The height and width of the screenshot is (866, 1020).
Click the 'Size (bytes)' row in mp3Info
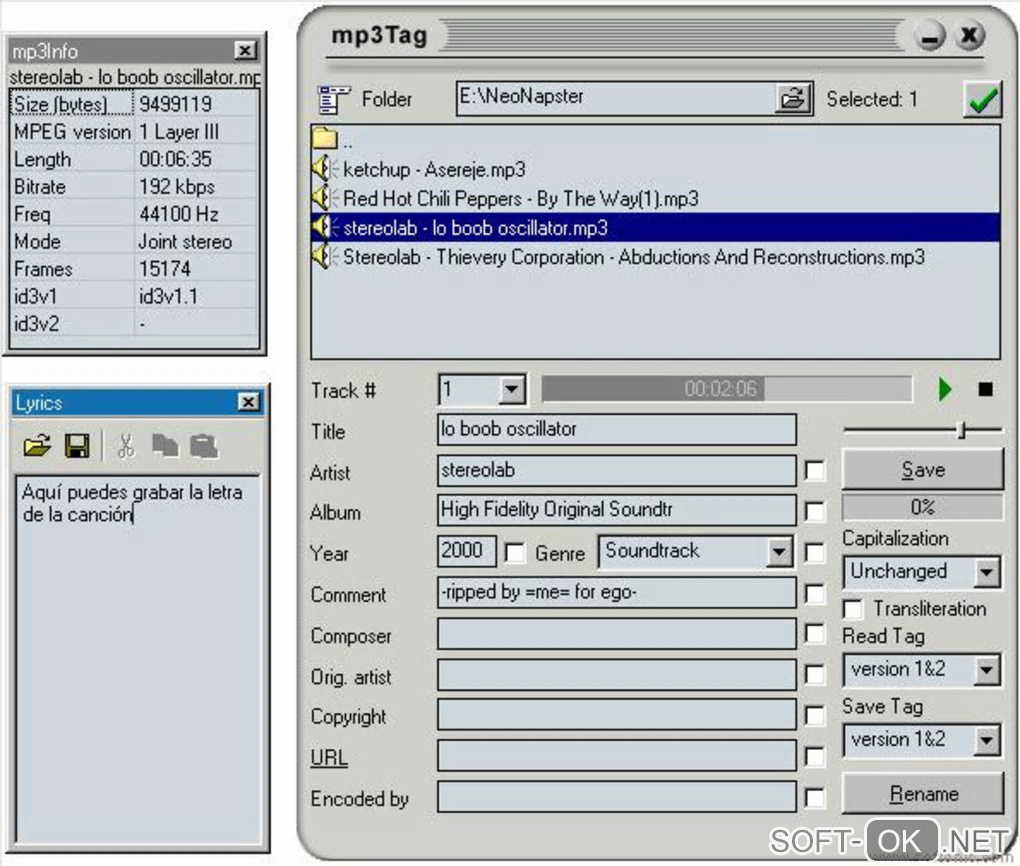(135, 104)
